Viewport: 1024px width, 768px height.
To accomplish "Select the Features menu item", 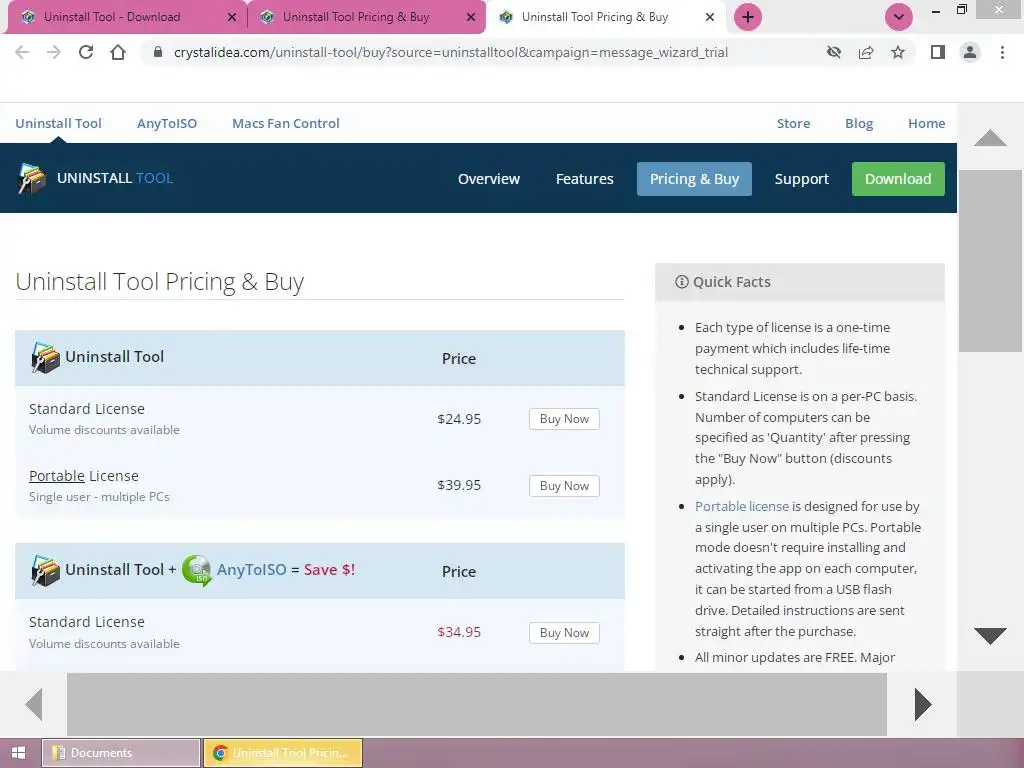I will tap(584, 179).
